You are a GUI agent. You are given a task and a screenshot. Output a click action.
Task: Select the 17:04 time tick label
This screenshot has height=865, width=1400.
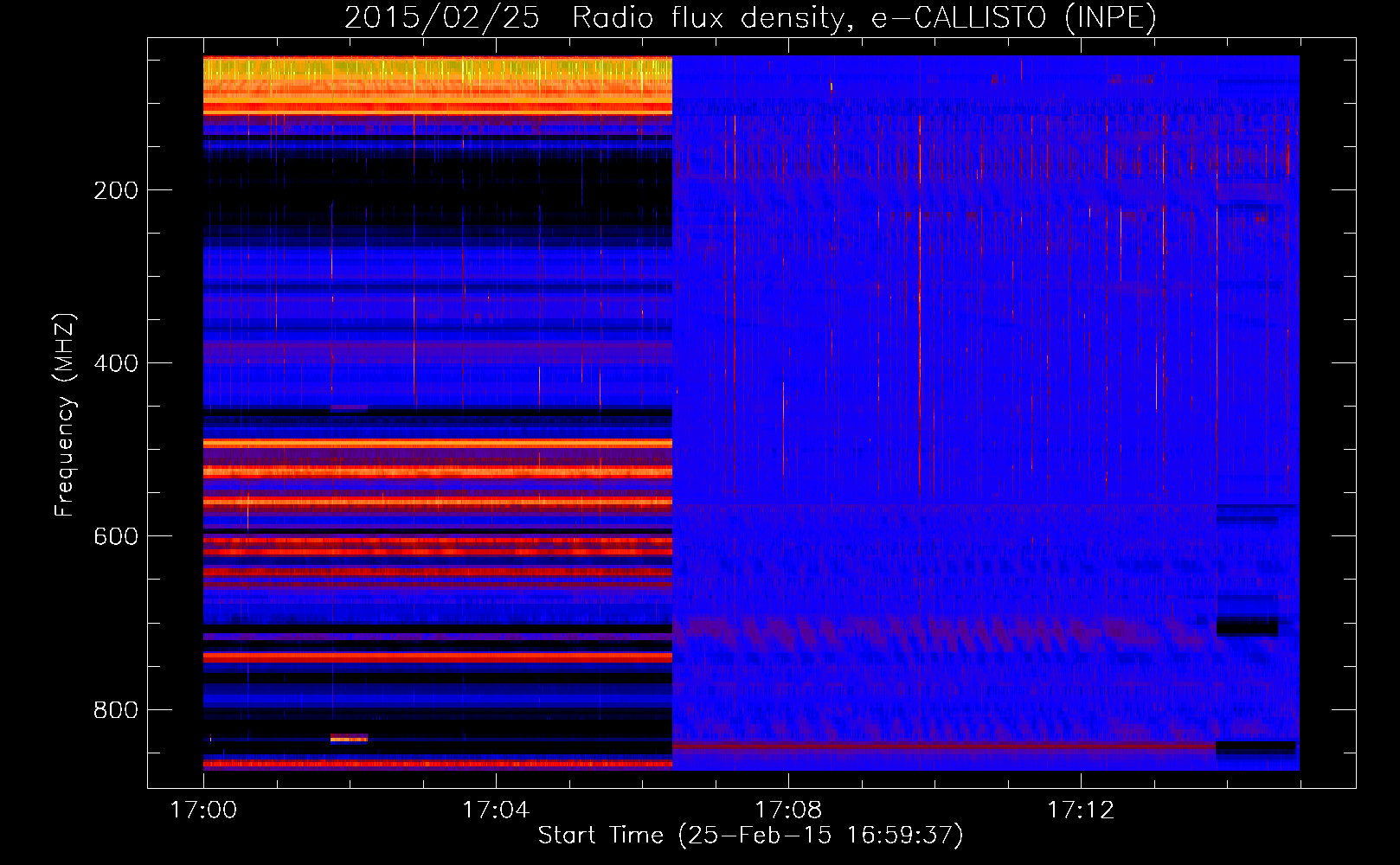click(x=496, y=811)
